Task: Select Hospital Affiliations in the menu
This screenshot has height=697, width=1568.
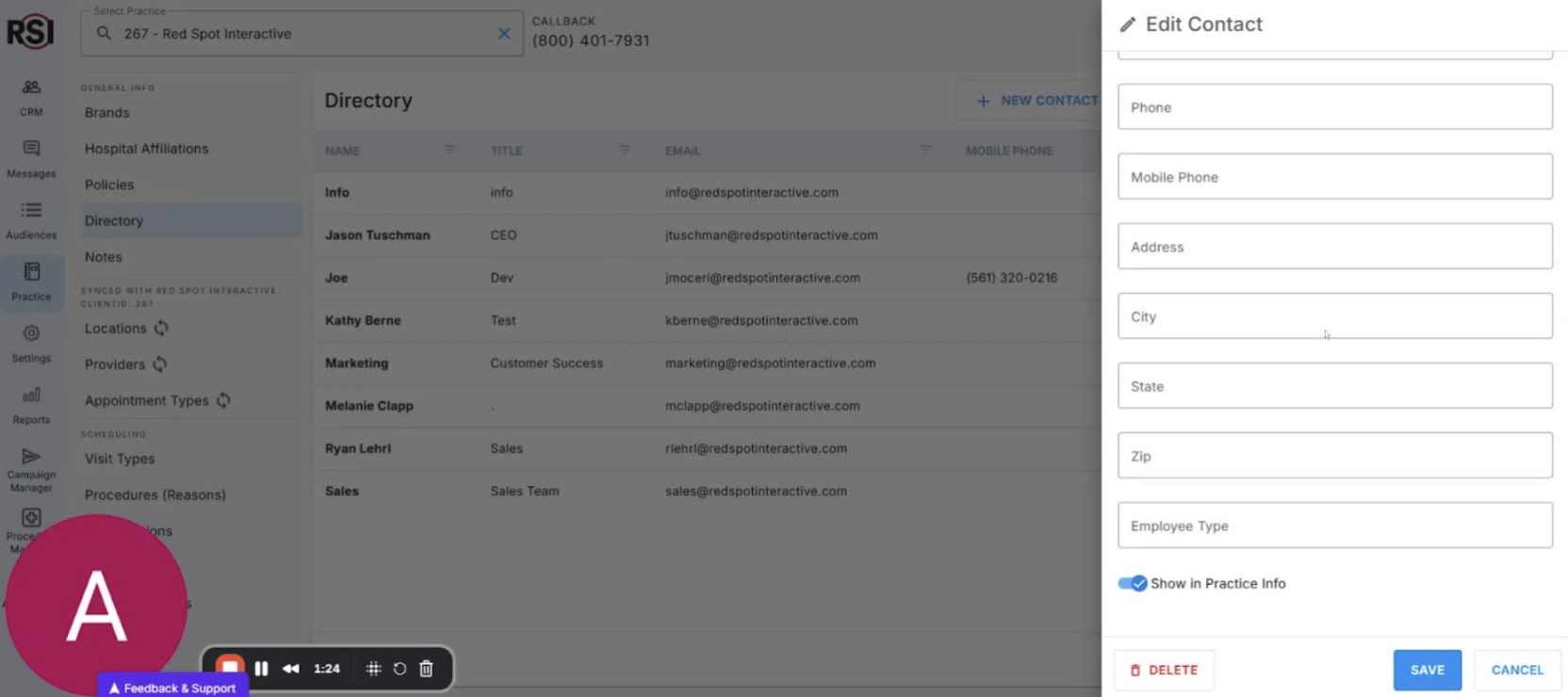Action: click(146, 149)
